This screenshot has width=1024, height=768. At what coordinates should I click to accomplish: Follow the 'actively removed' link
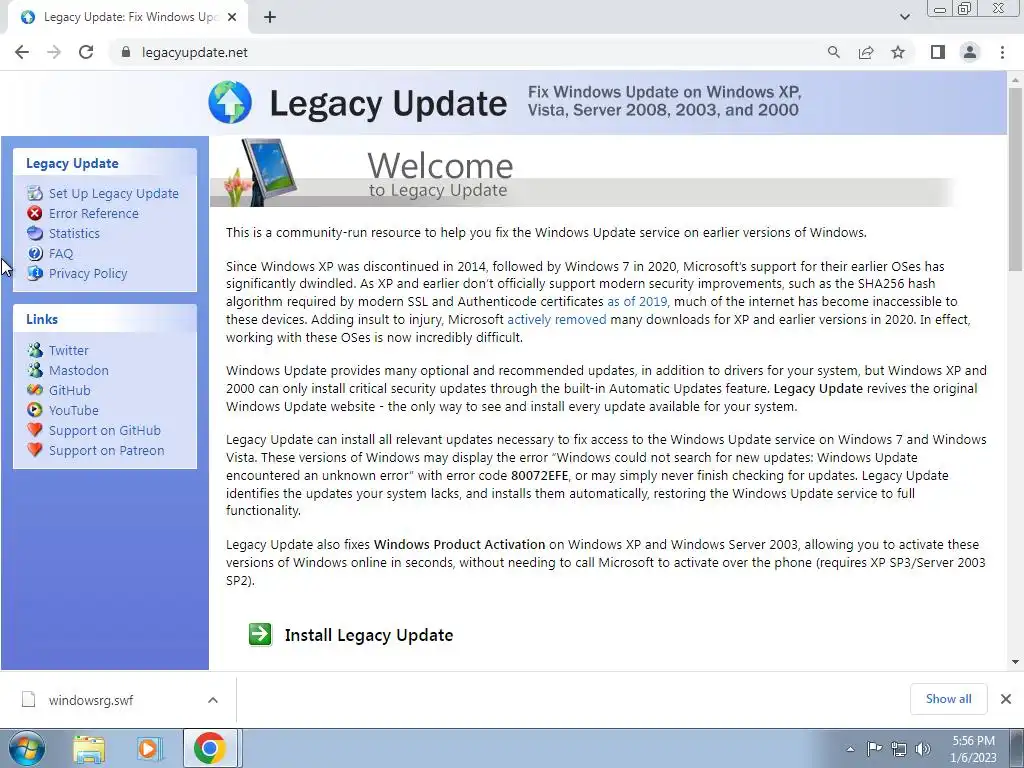point(557,319)
